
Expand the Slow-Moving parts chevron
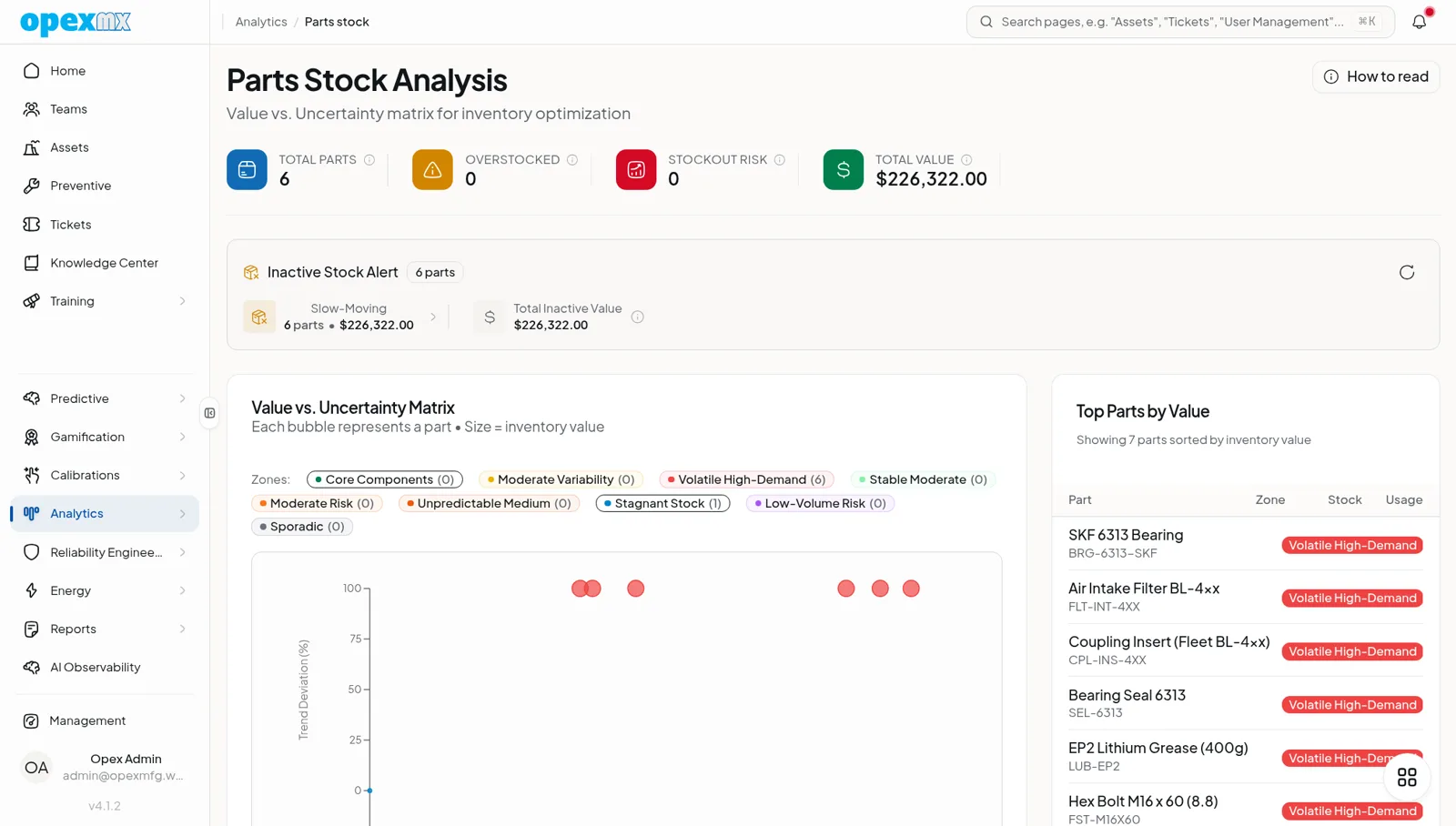coord(433,317)
